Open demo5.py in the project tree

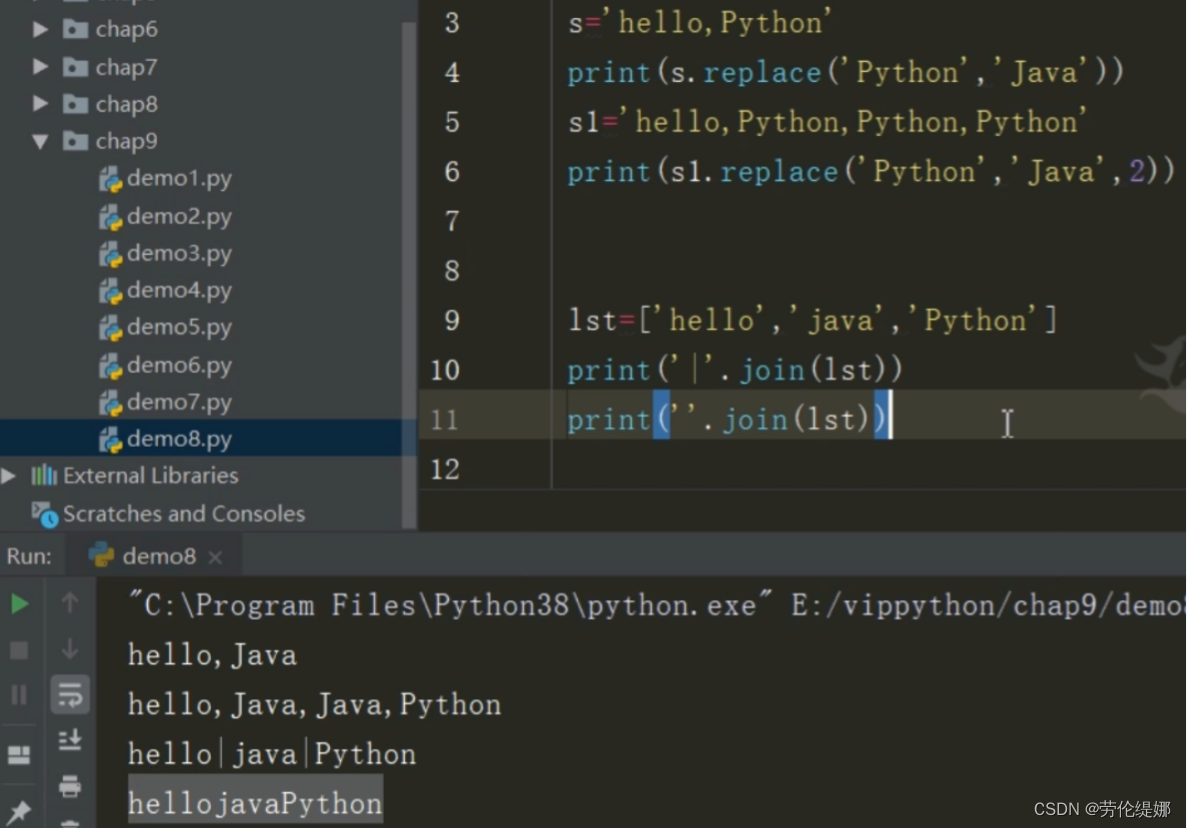(x=179, y=327)
